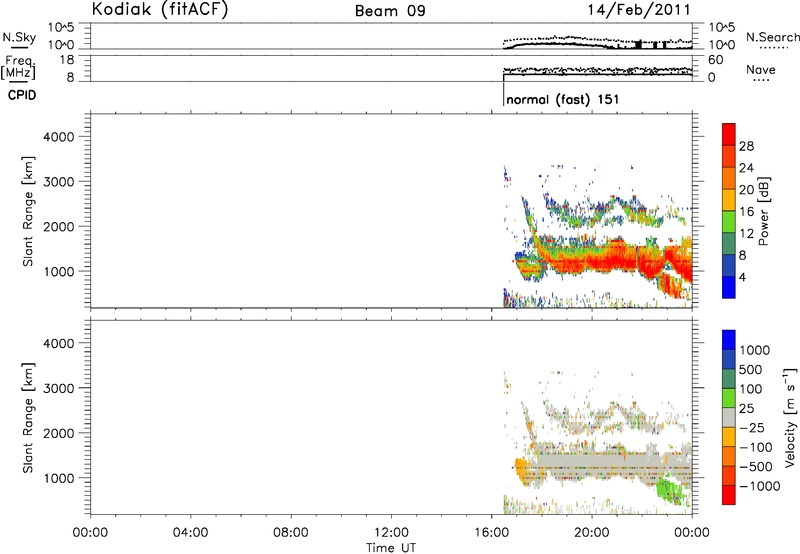Click the 'Freq. [MHz]' axis label

coord(18,67)
